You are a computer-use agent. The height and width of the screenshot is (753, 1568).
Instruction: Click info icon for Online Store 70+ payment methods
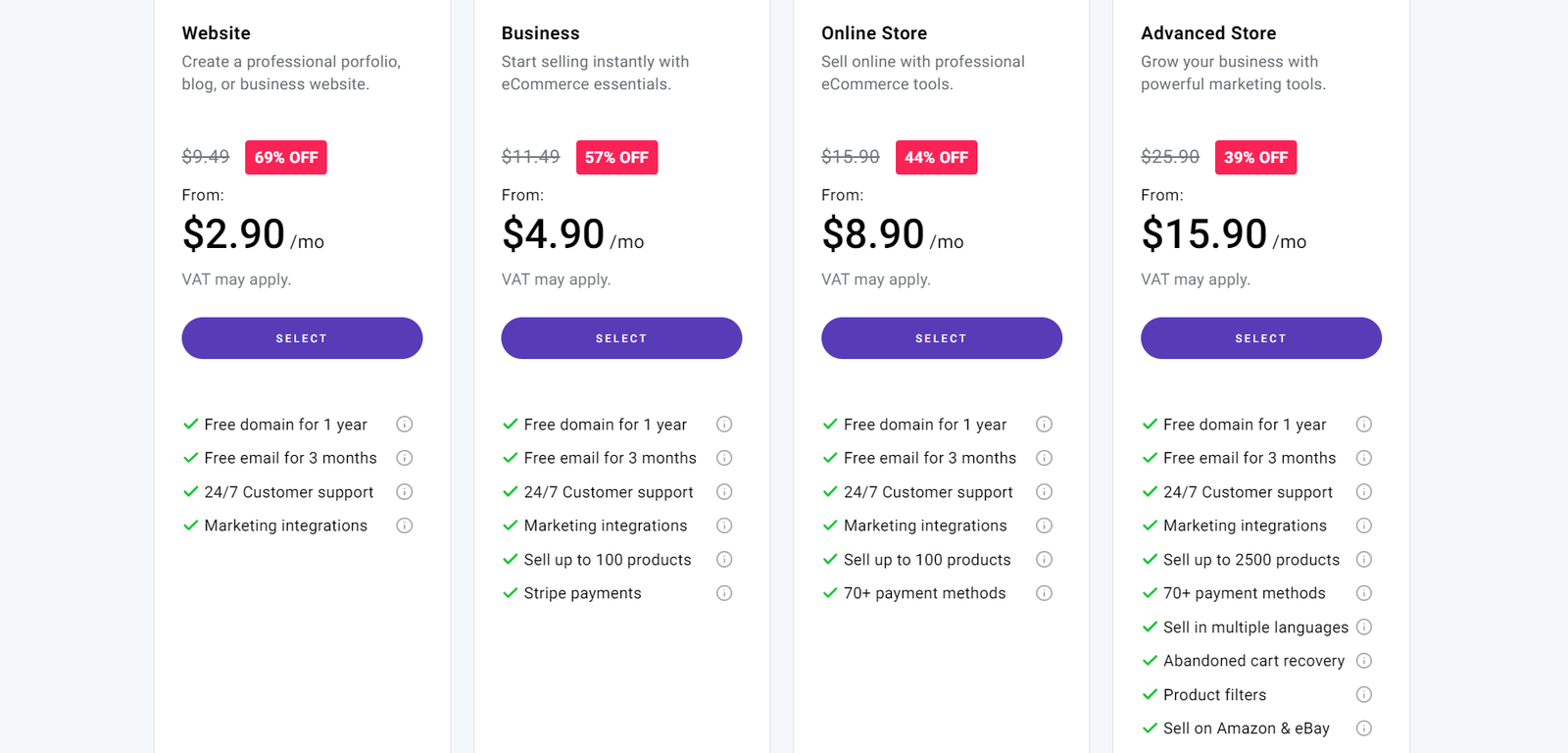(x=1044, y=593)
